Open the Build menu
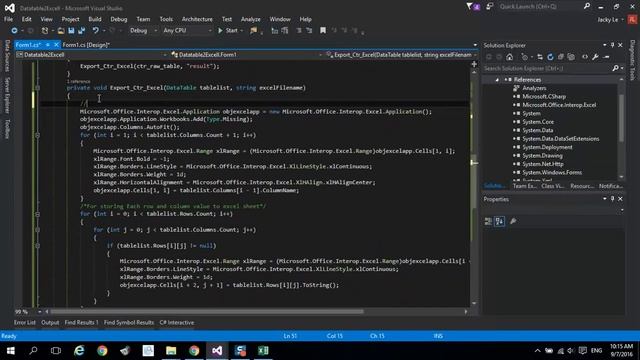640x360 pixels. (95, 19)
